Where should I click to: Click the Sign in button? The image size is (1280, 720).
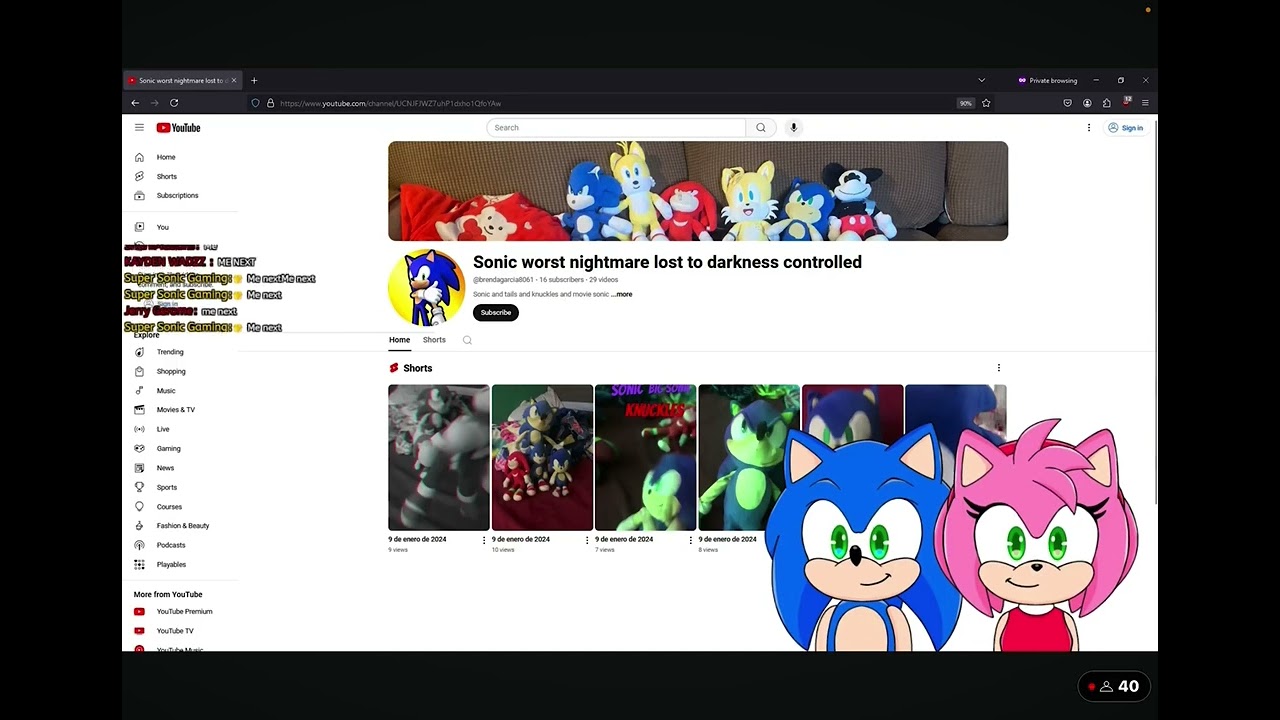tap(1125, 128)
